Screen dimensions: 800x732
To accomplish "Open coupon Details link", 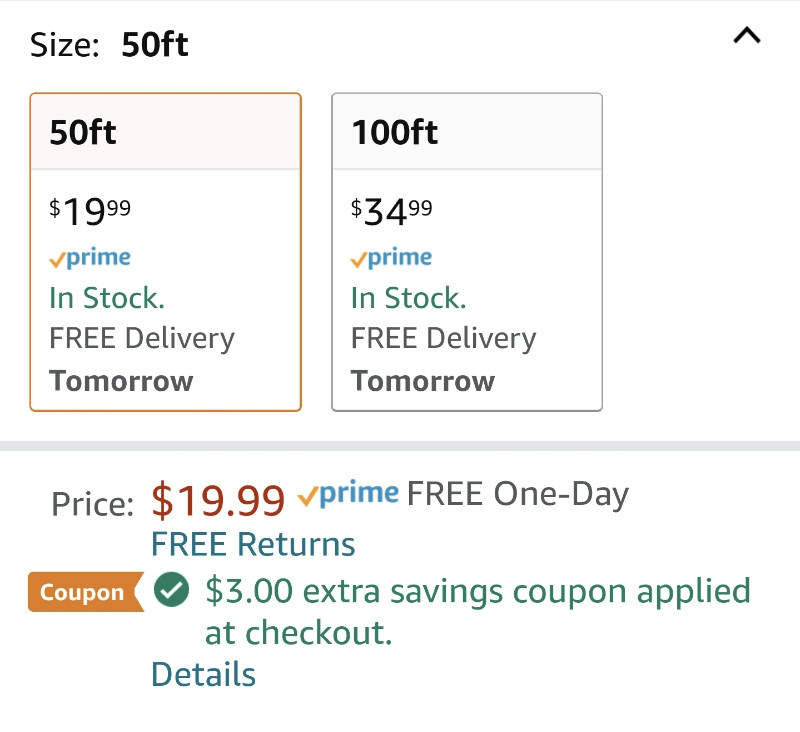I will (204, 675).
